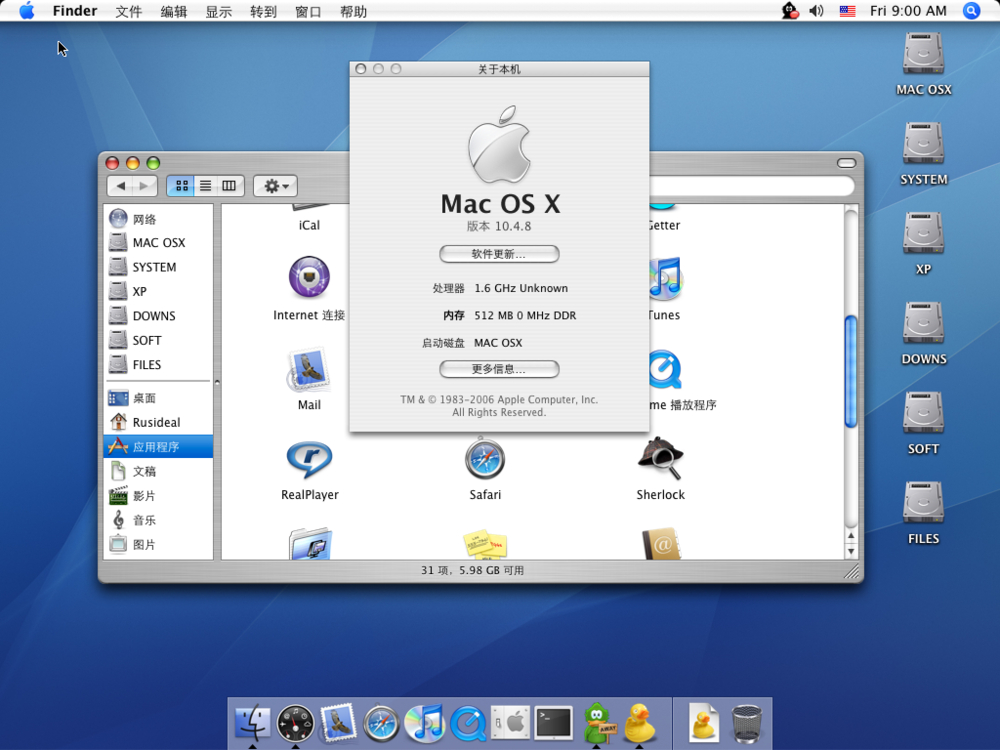The width and height of the screenshot is (1000, 750).
Task: Select 桌面 in Finder sidebar
Action: click(x=158, y=397)
